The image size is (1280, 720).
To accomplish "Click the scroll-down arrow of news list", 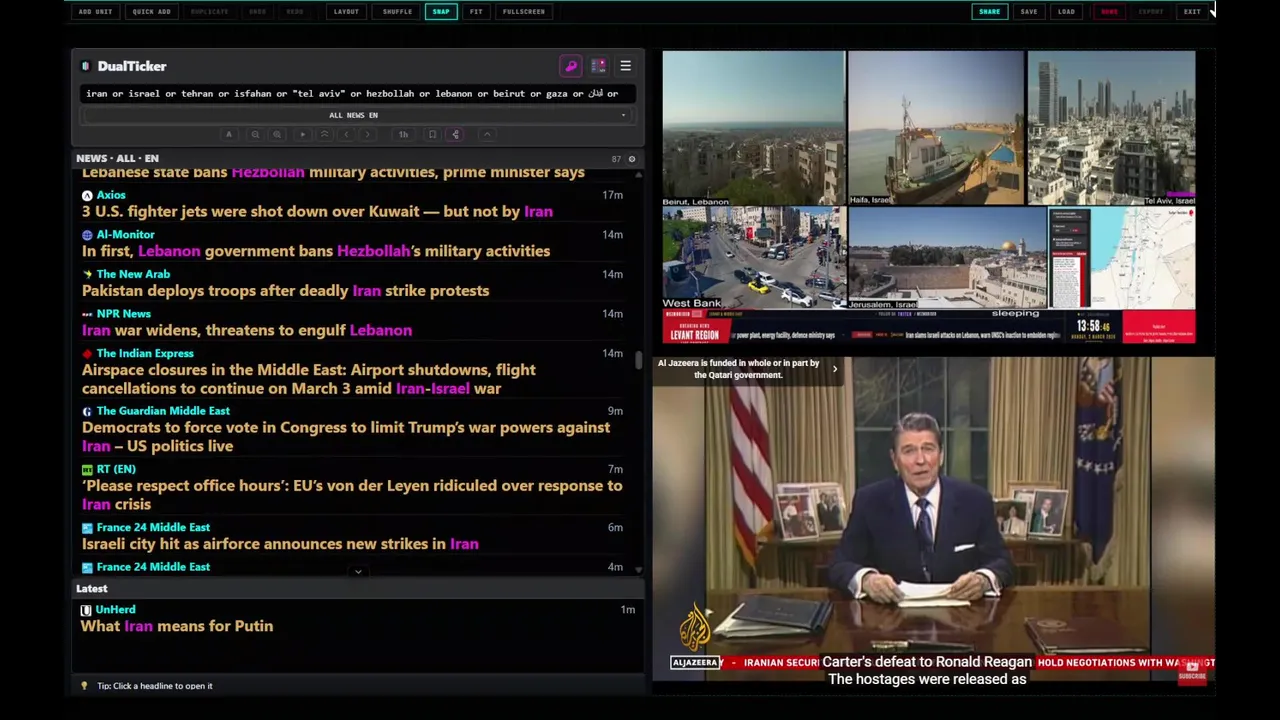I will [639, 570].
